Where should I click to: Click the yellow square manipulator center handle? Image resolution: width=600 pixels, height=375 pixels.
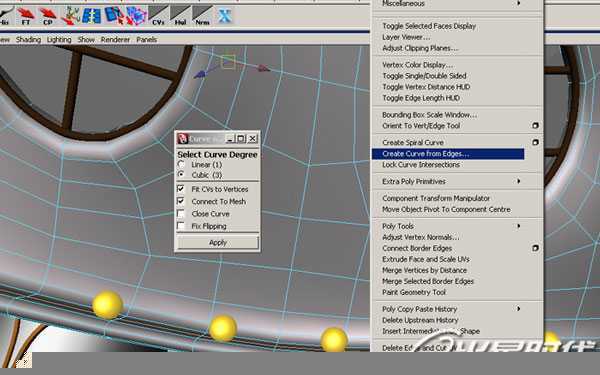(228, 62)
